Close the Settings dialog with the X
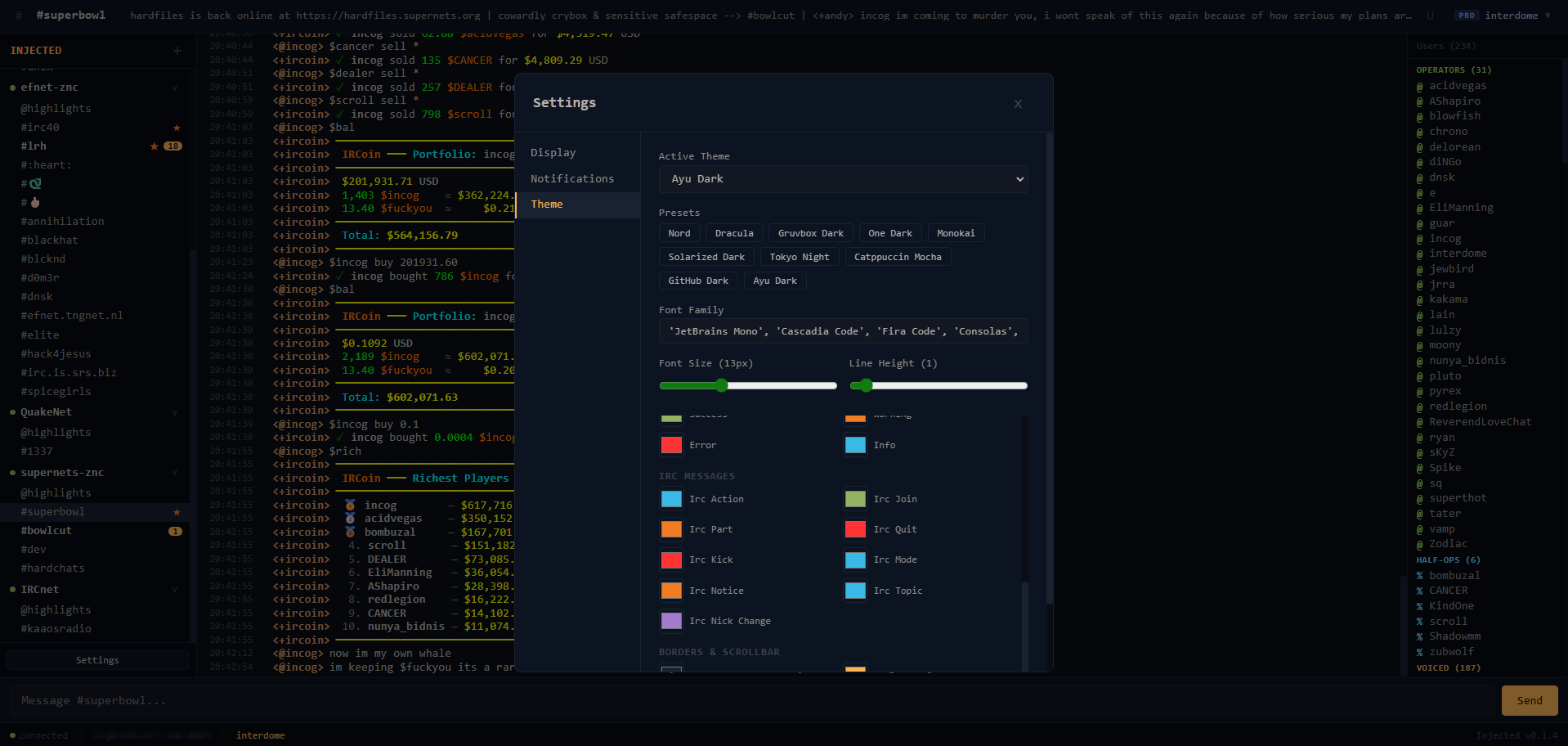This screenshot has height=746, width=1568. point(1018,104)
